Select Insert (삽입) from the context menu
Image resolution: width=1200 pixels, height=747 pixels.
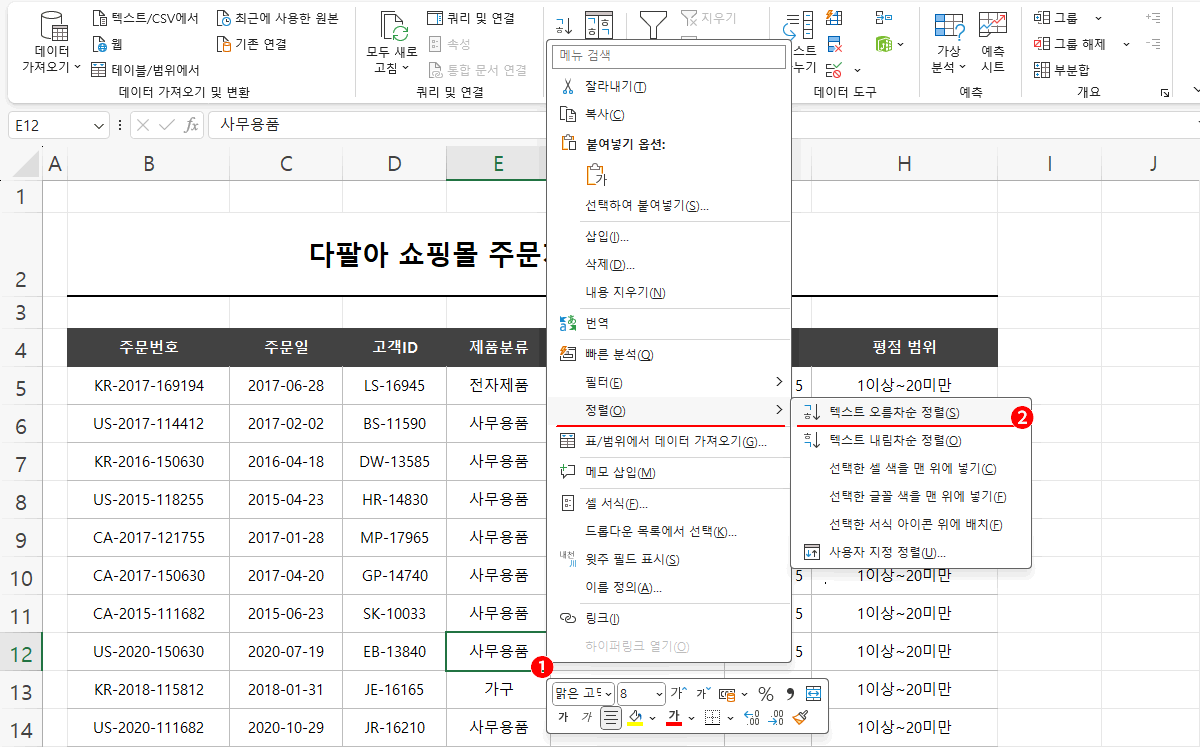[x=671, y=237]
